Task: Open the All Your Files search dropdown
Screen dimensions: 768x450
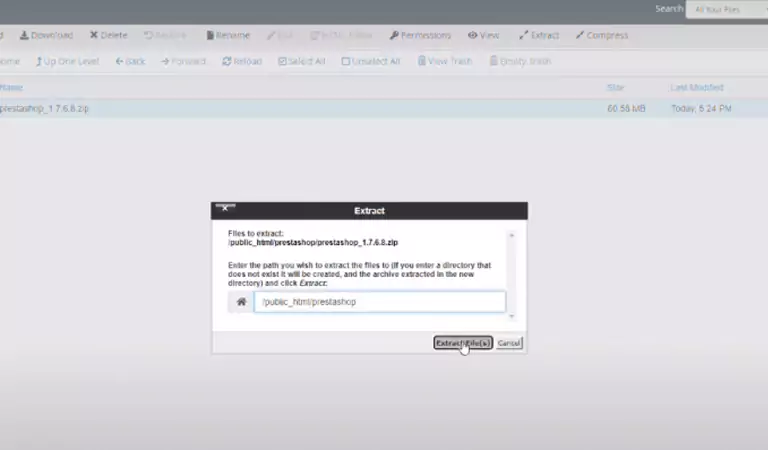Action: (x=726, y=9)
